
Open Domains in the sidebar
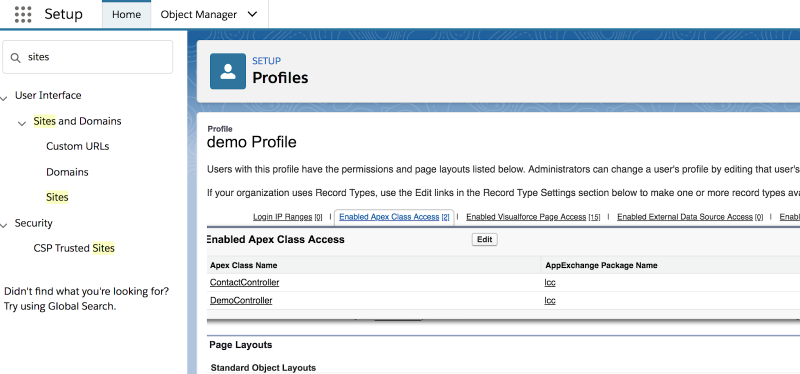tap(67, 172)
